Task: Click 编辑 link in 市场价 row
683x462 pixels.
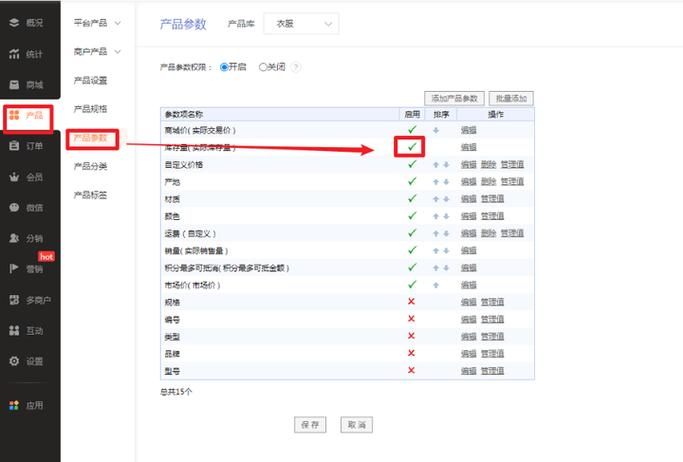Action: pyautogui.click(x=469, y=285)
